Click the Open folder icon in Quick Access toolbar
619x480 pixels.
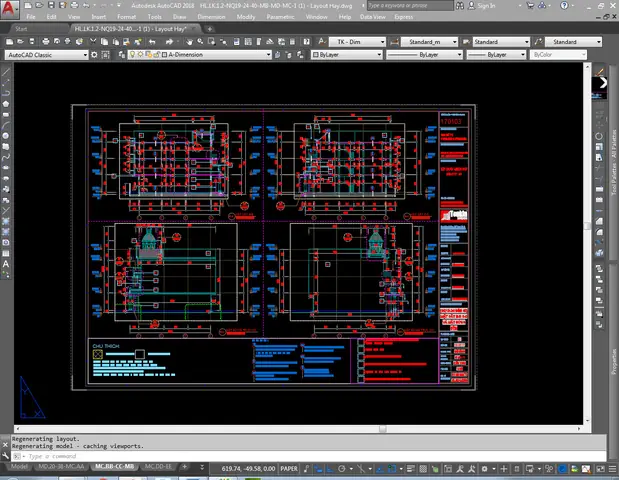[39, 6]
